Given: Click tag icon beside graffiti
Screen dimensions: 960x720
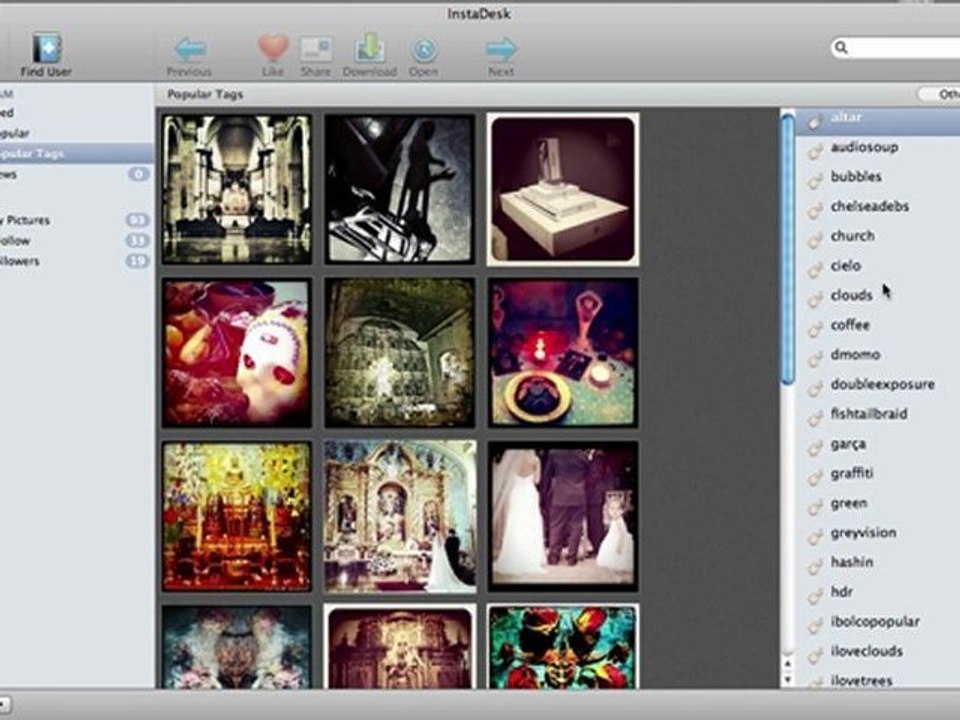Looking at the screenshot, I should pos(814,477).
